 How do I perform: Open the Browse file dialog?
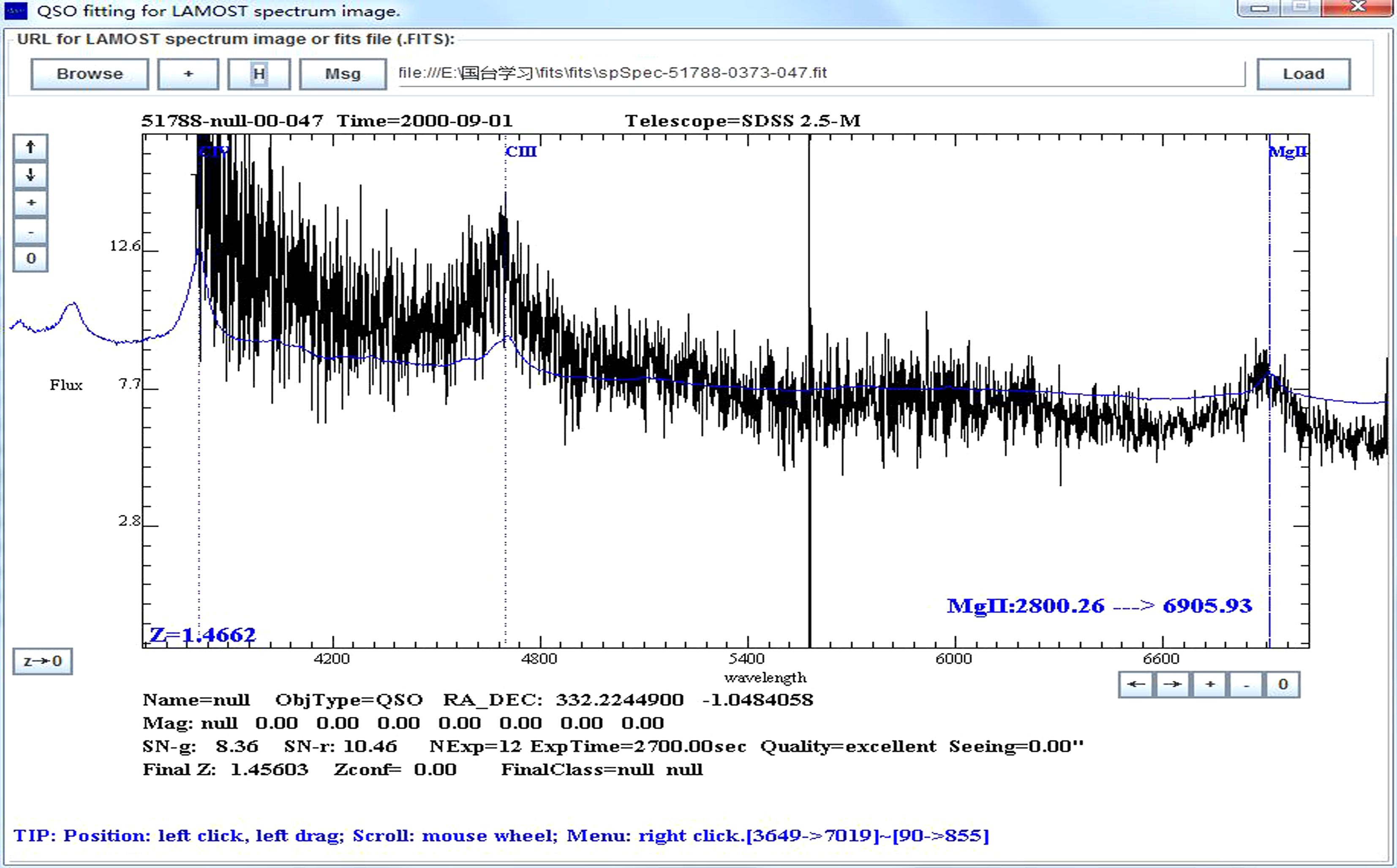point(90,74)
